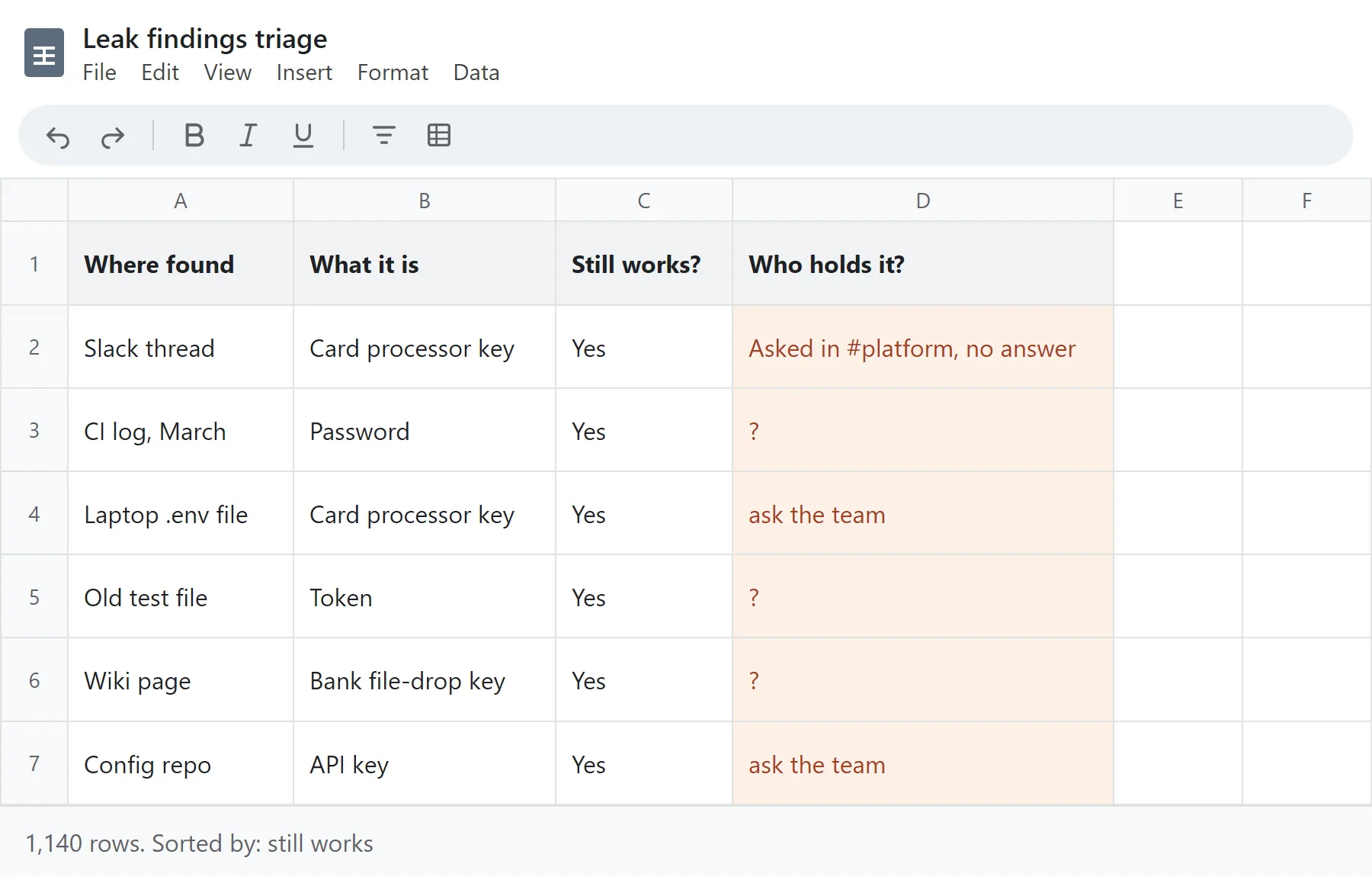
Task: Select the 'Who holds it?' header cell
Action: [923, 264]
